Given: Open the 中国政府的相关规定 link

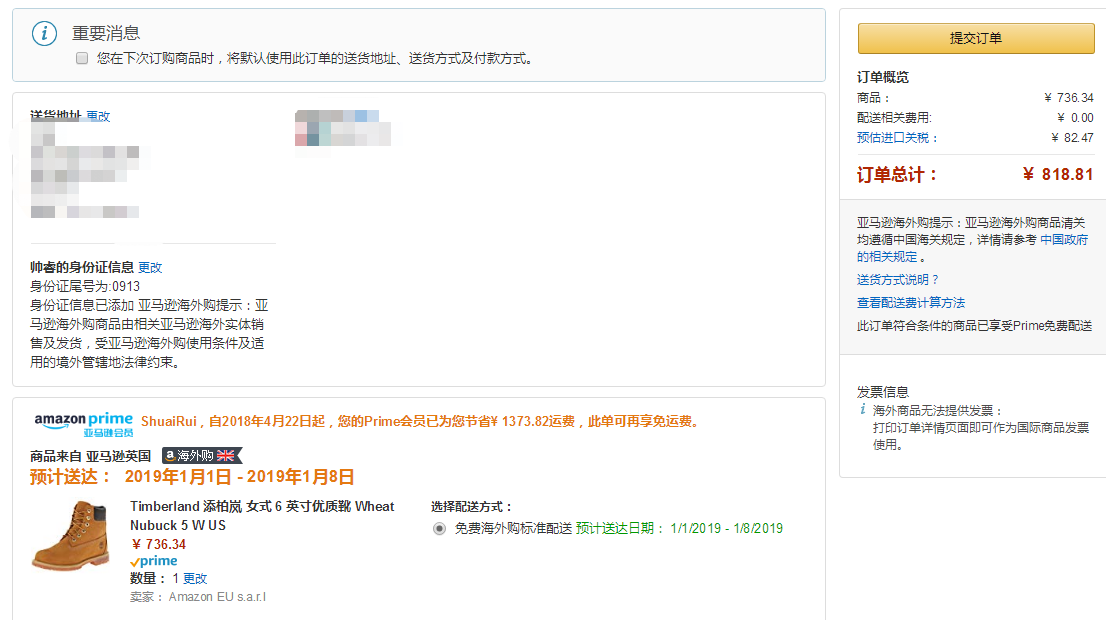Looking at the screenshot, I should click(973, 248).
